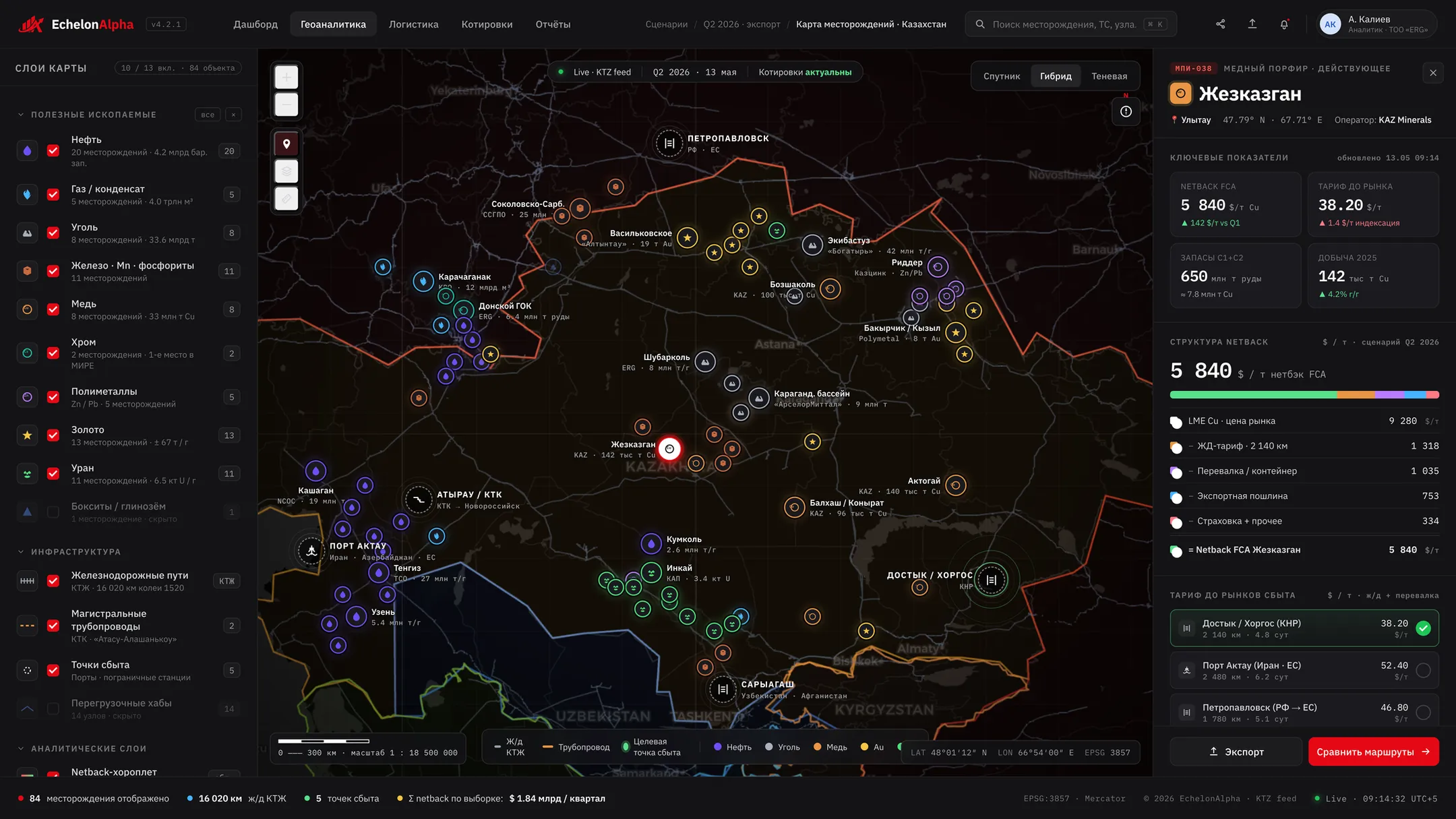
Task: Enable the Бокситы / глинозём layer checkbox
Action: tap(53, 512)
